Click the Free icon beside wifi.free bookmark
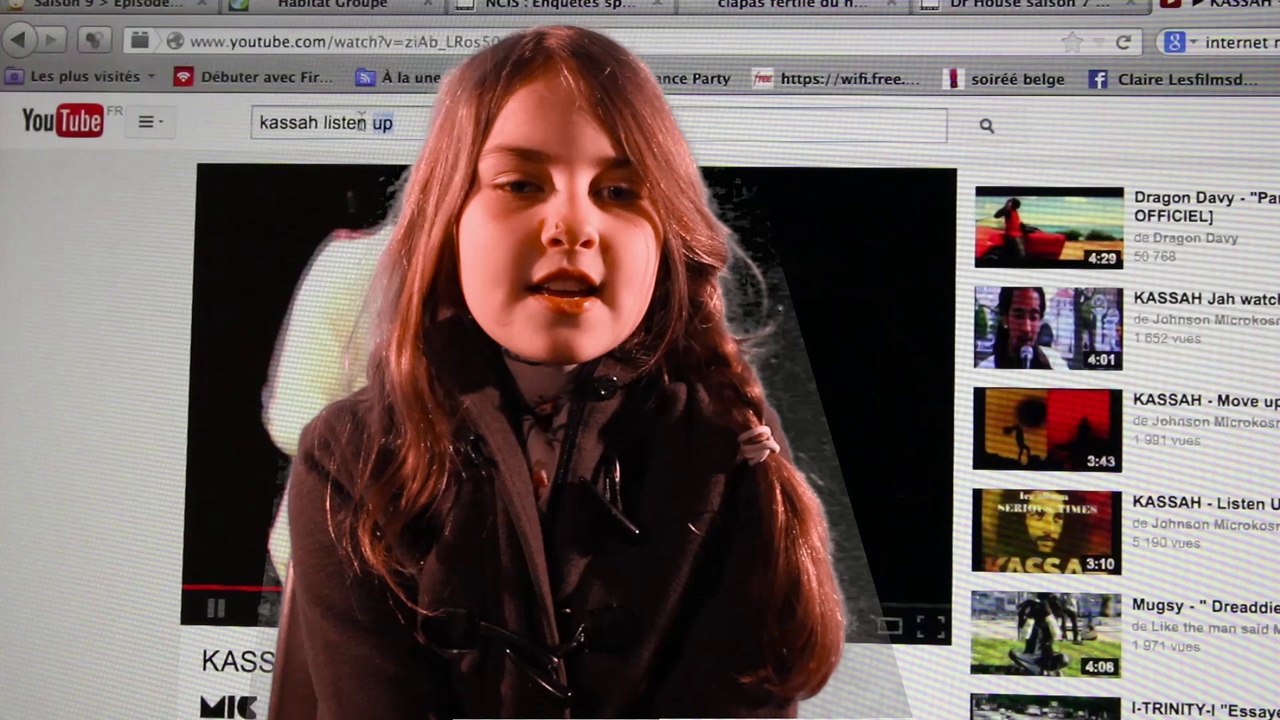 click(x=763, y=78)
